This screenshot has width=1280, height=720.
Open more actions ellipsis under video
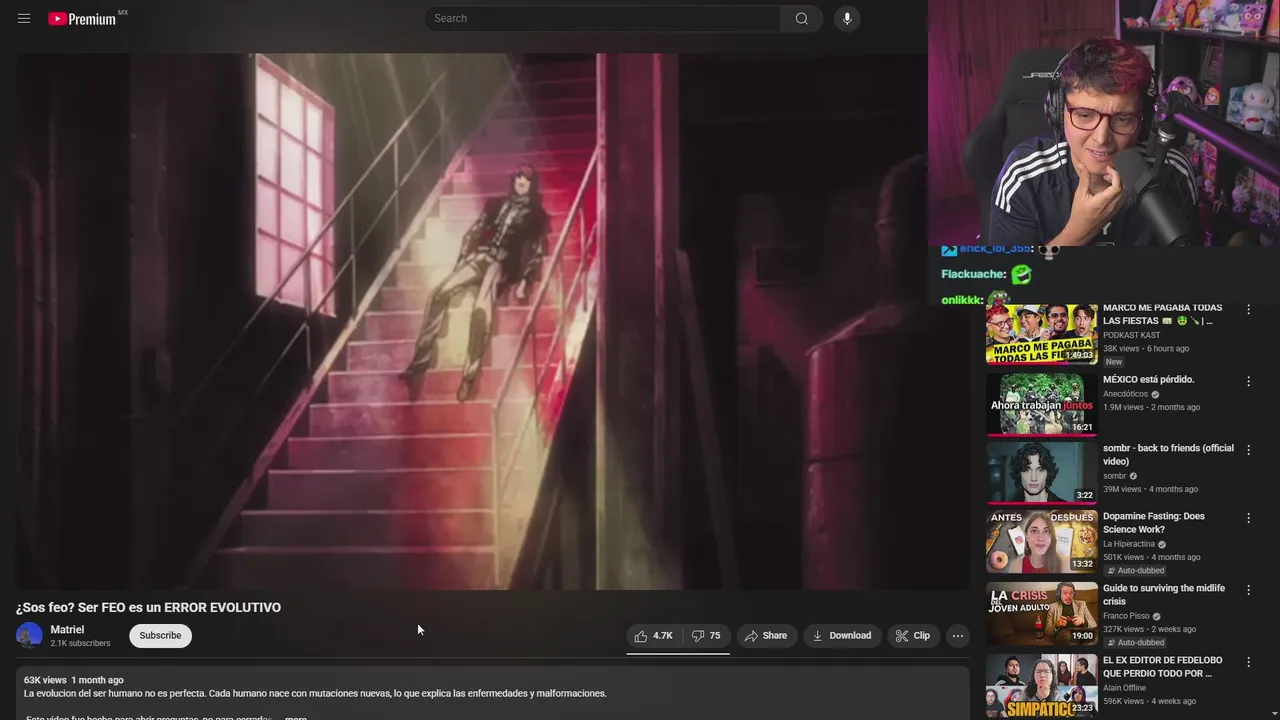958,636
